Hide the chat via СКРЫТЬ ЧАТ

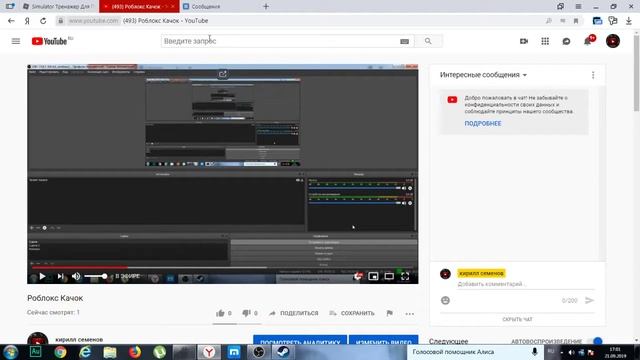click(x=517, y=319)
